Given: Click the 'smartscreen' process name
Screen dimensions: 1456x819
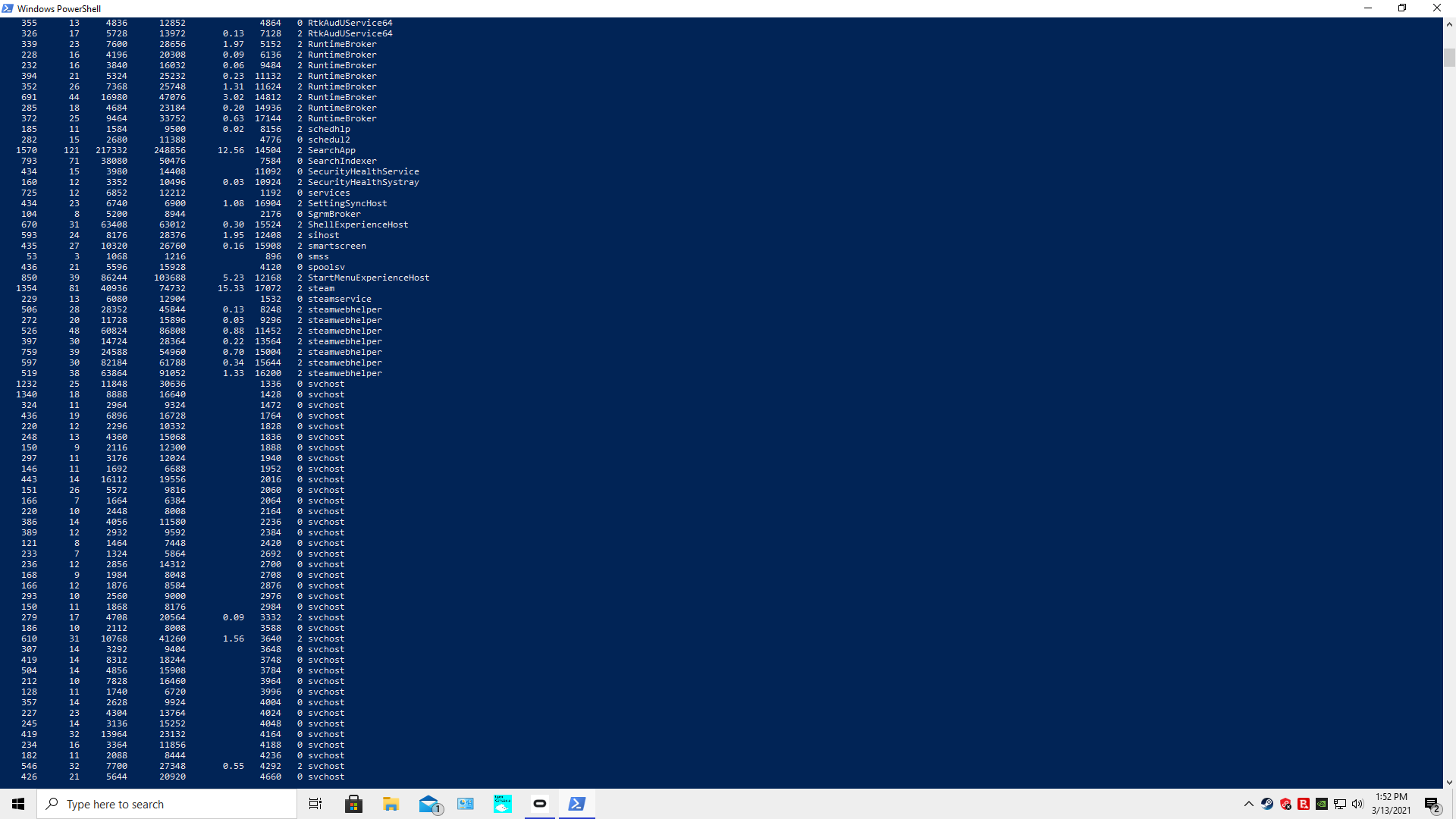Looking at the screenshot, I should tap(337, 246).
